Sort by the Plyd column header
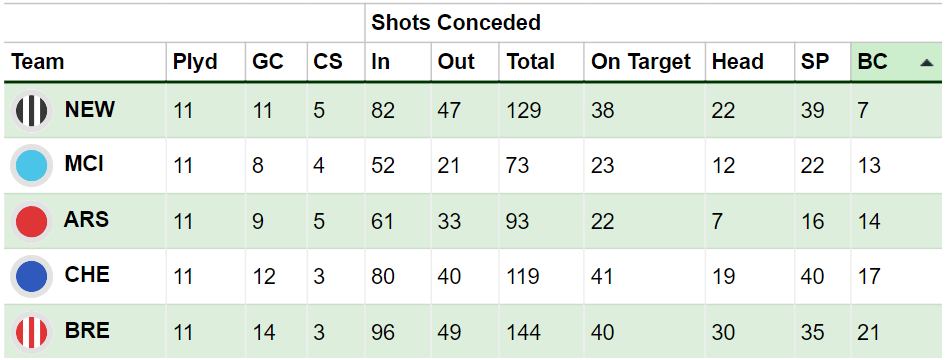The width and height of the screenshot is (950, 360). point(195,62)
